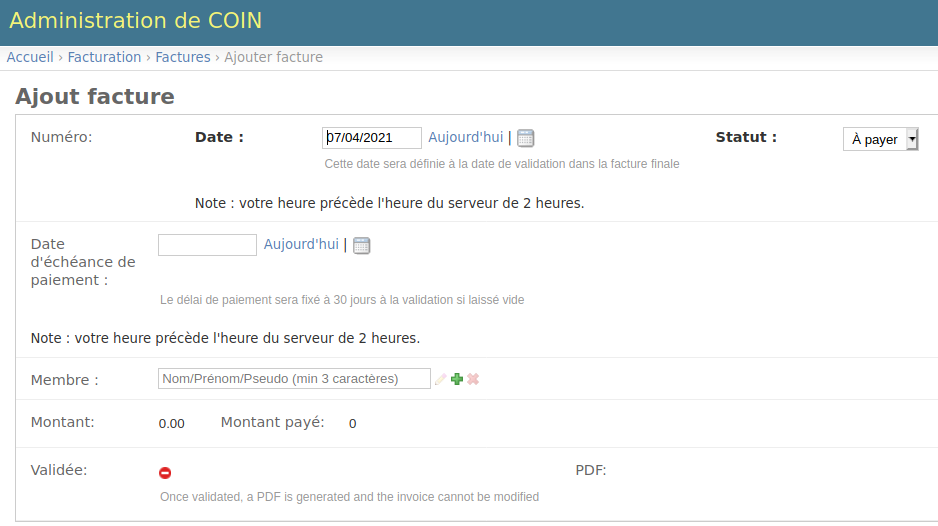
Task: Open the calendar picker for Date field
Action: pyautogui.click(x=526, y=139)
